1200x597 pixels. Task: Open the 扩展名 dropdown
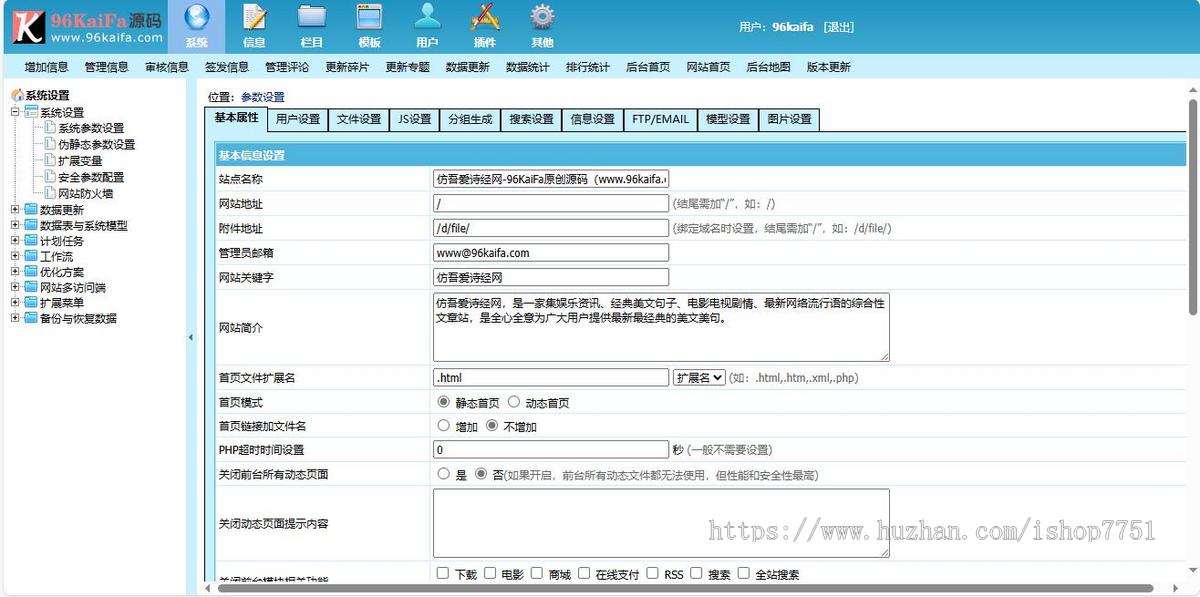tap(699, 378)
